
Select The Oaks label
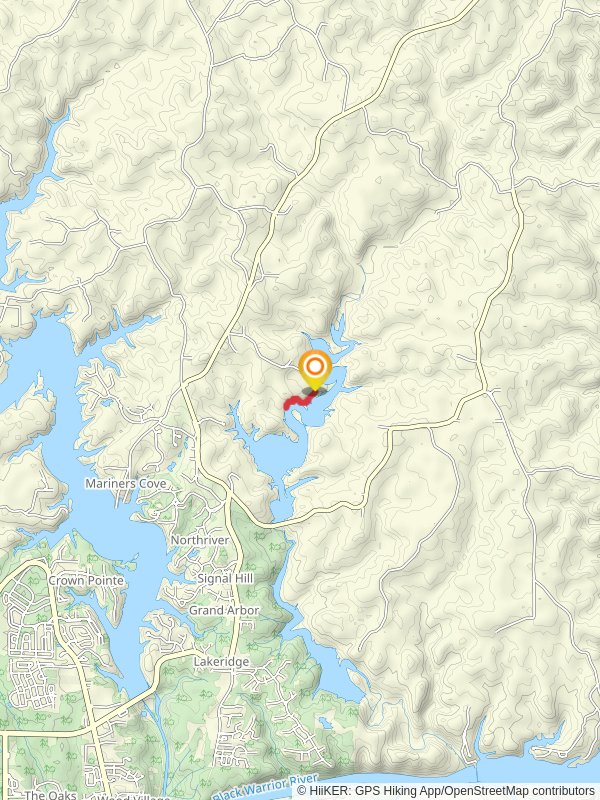click(x=50, y=795)
